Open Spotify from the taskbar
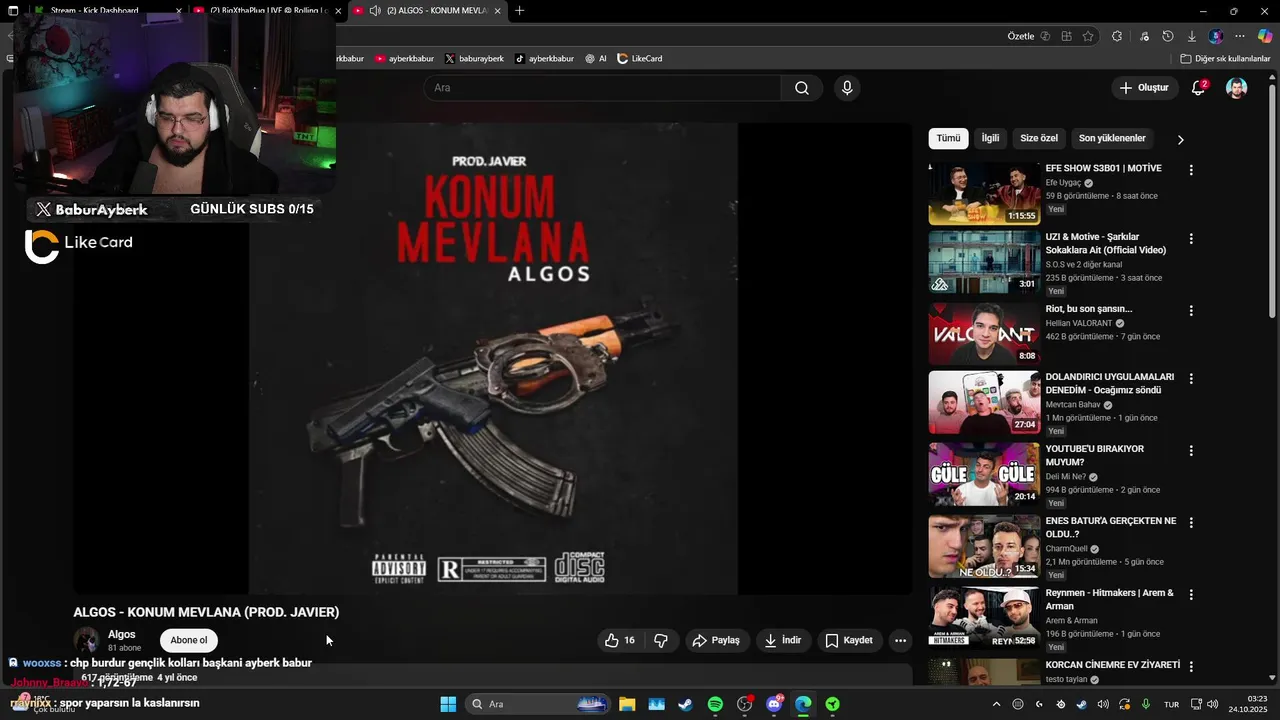 [x=715, y=704]
